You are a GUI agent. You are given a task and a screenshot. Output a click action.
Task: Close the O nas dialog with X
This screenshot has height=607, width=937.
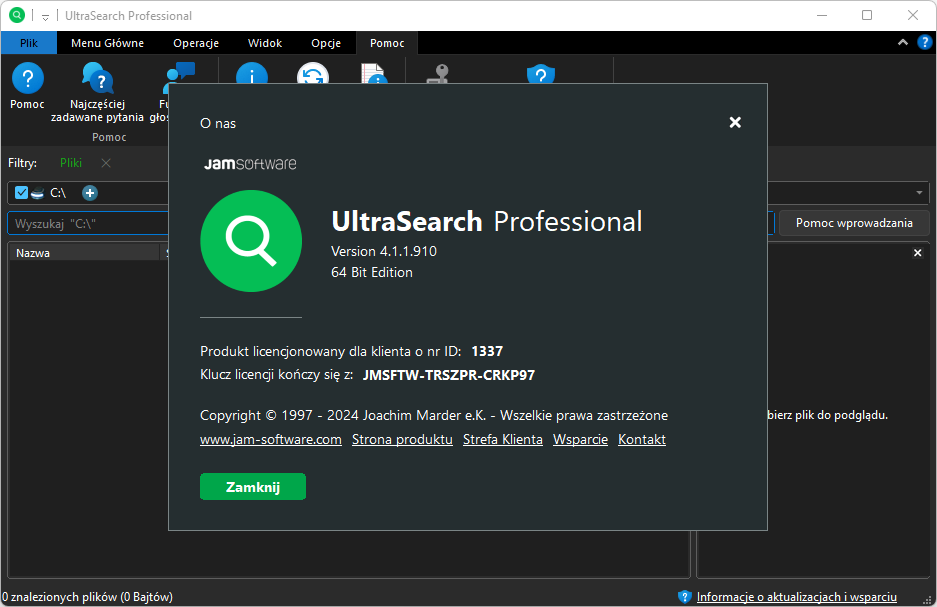[x=735, y=122]
